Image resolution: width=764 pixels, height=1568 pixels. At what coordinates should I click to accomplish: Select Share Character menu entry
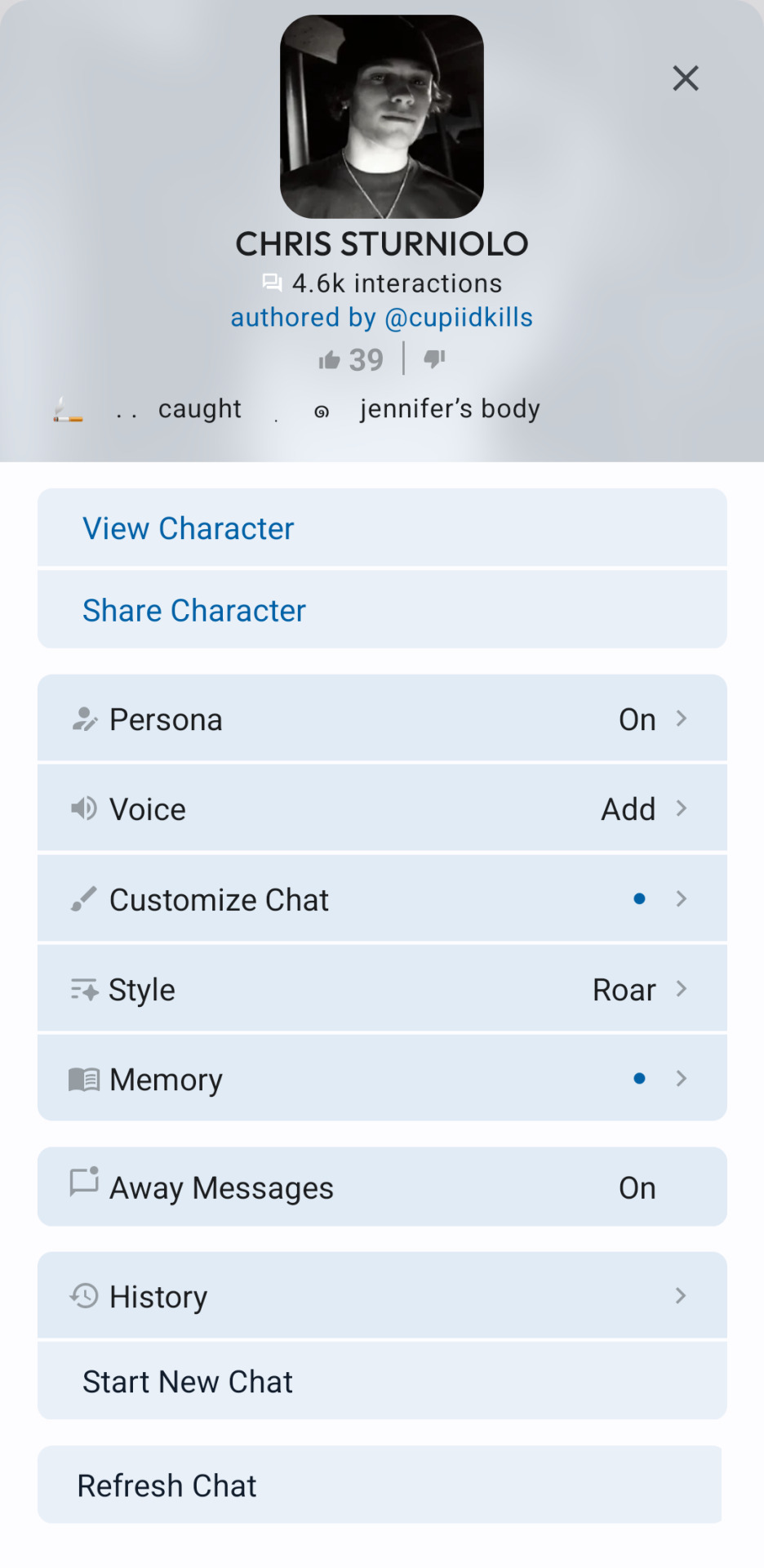pyautogui.click(x=382, y=610)
